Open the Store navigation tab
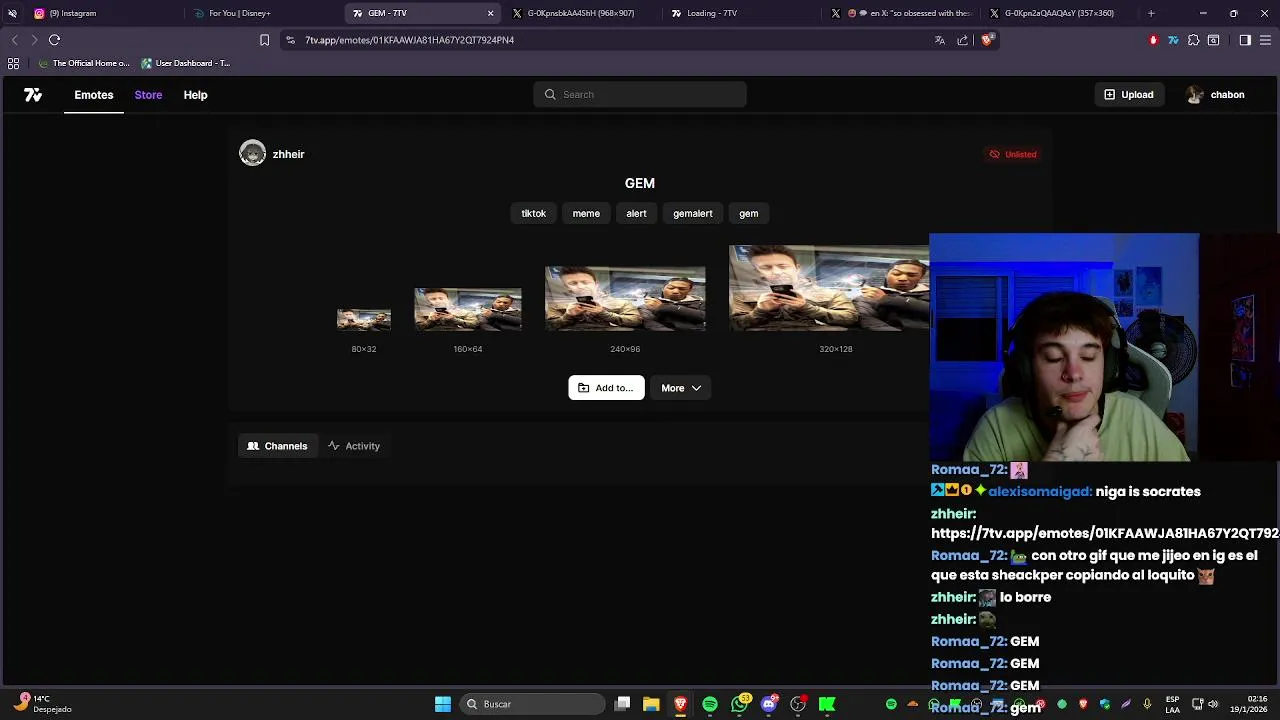 [x=148, y=95]
